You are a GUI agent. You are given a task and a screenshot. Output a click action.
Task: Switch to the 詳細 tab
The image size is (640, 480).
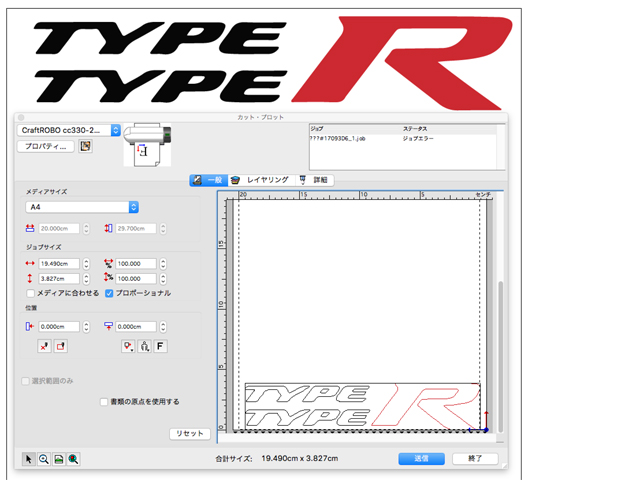click(314, 180)
